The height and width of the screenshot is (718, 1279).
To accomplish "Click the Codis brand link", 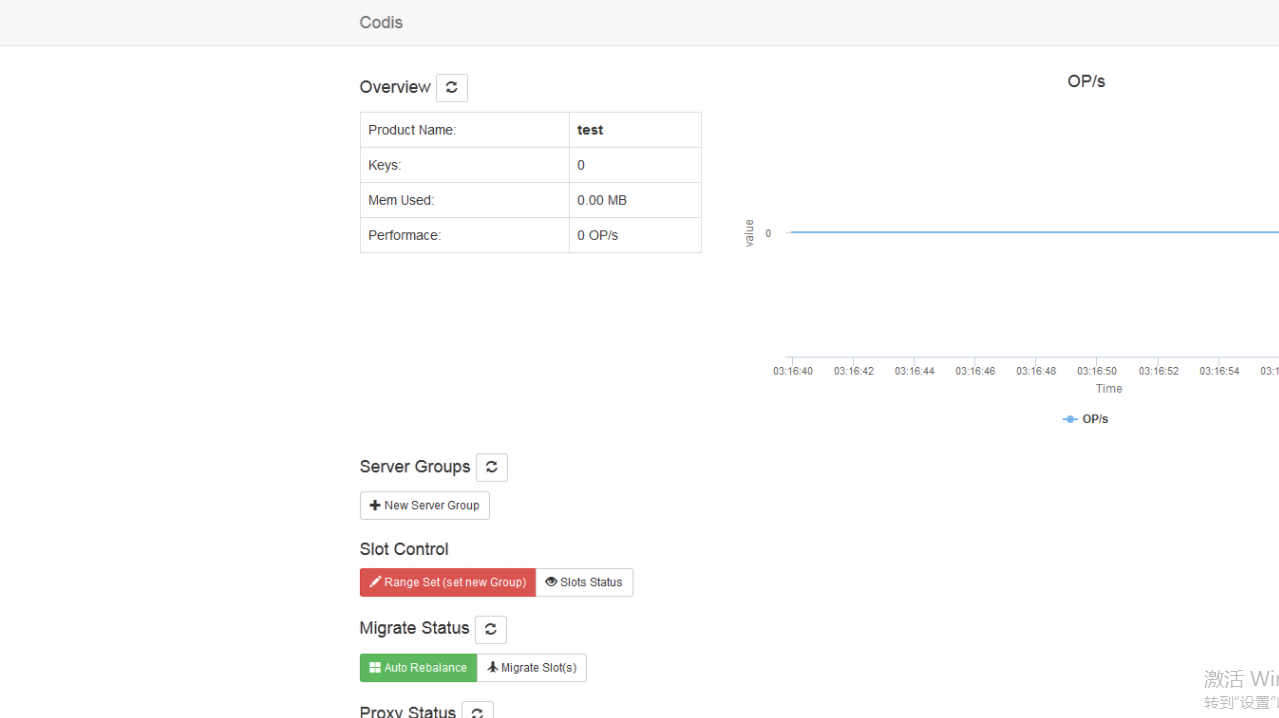I will click(x=381, y=22).
